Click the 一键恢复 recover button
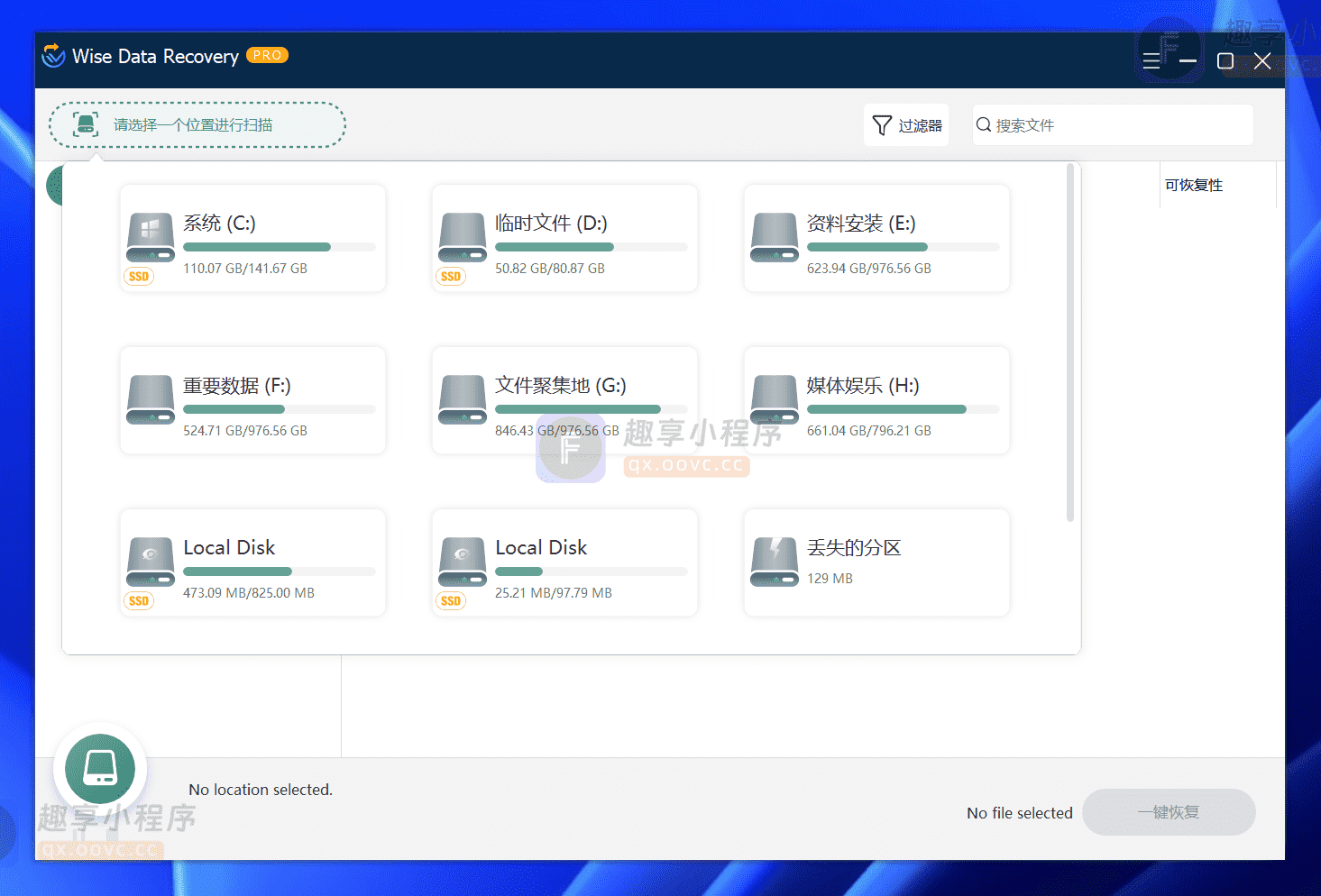 (x=1169, y=812)
